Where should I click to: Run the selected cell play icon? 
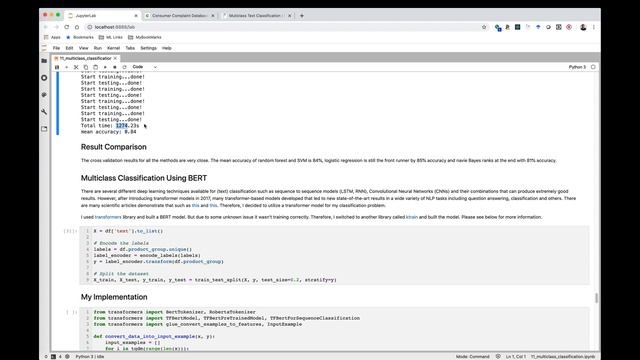[x=105, y=67]
